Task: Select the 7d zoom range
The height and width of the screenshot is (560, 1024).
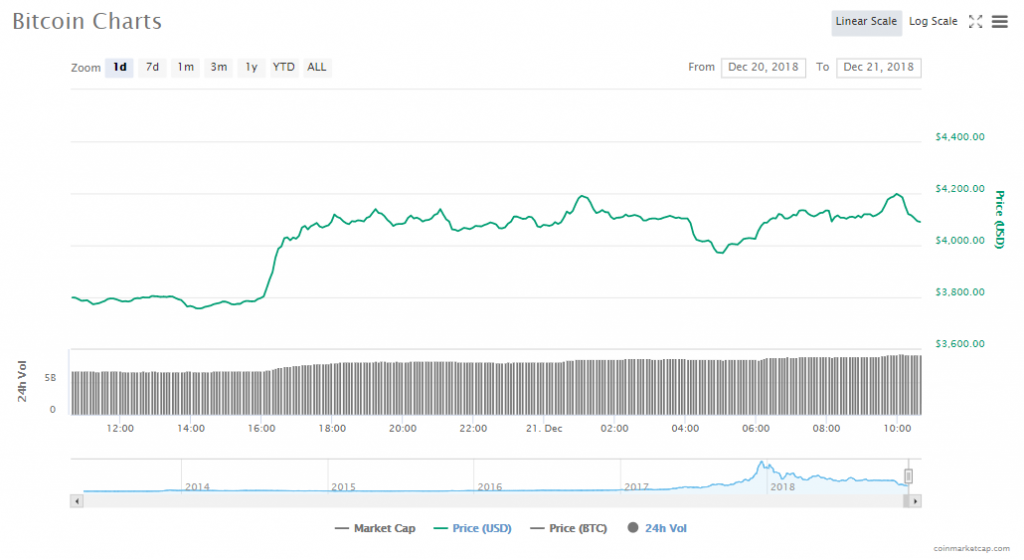Action: coord(152,67)
